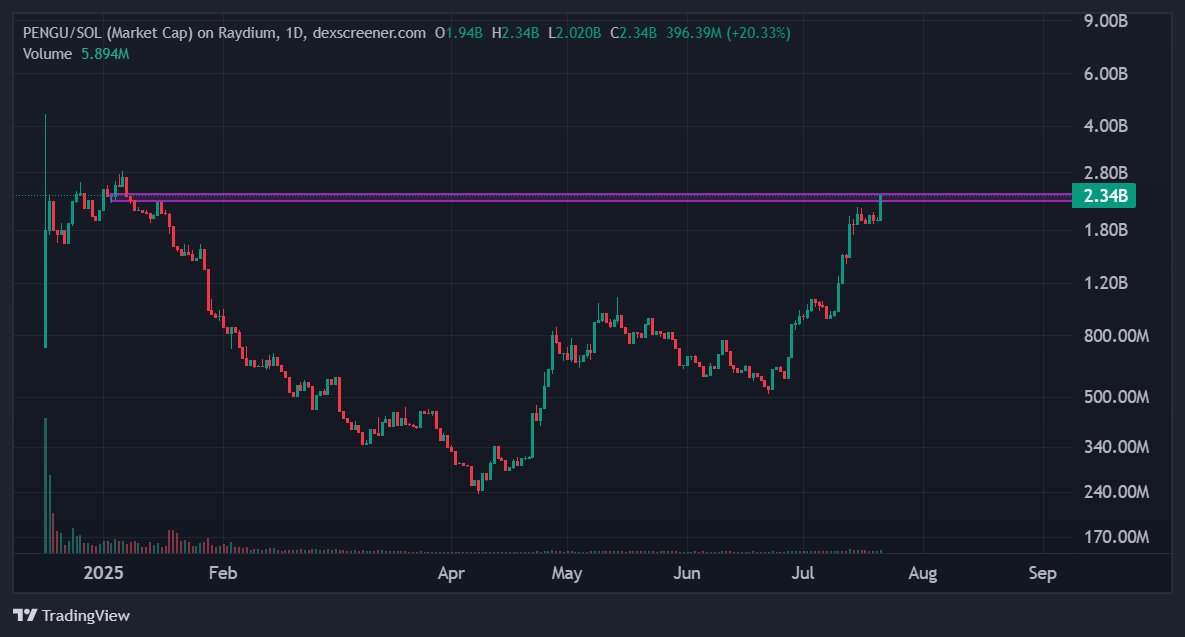Image resolution: width=1185 pixels, height=637 pixels.
Task: Click the latest green candle at resistance
Action: click(880, 208)
